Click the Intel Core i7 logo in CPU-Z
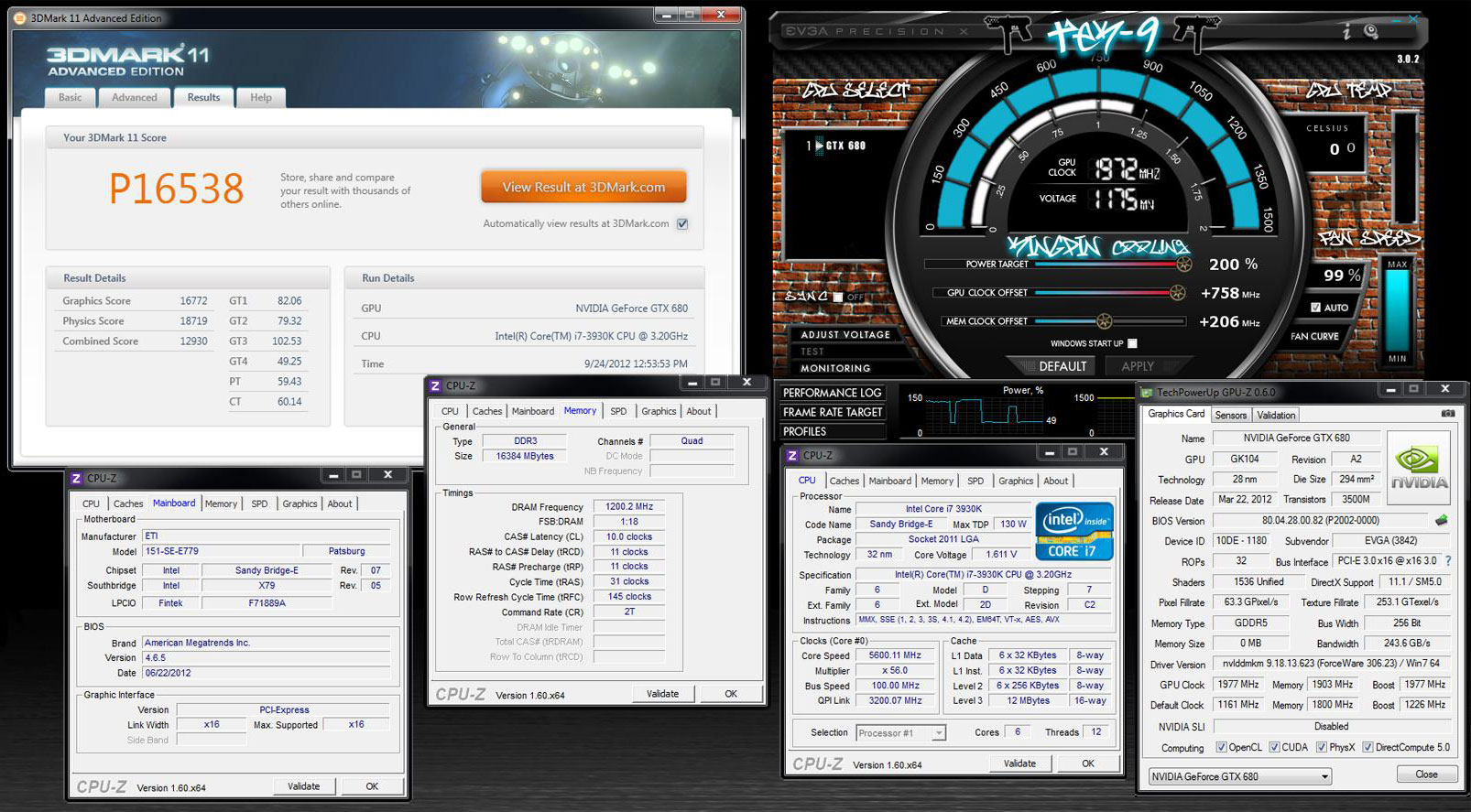Screen dimensions: 1471x812 (1074, 531)
